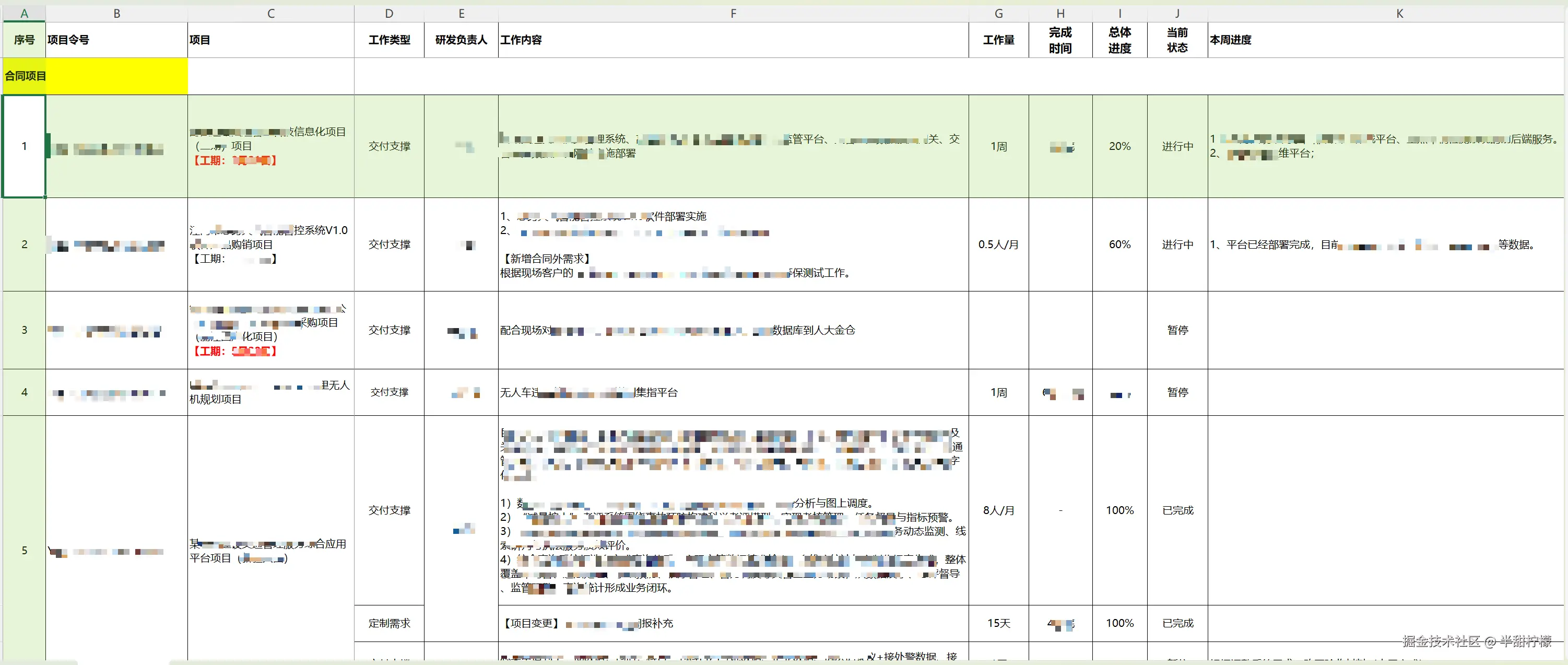Screen dimensions: 1568x665
Task: Select the cell with sequence number 4
Action: click(25, 392)
